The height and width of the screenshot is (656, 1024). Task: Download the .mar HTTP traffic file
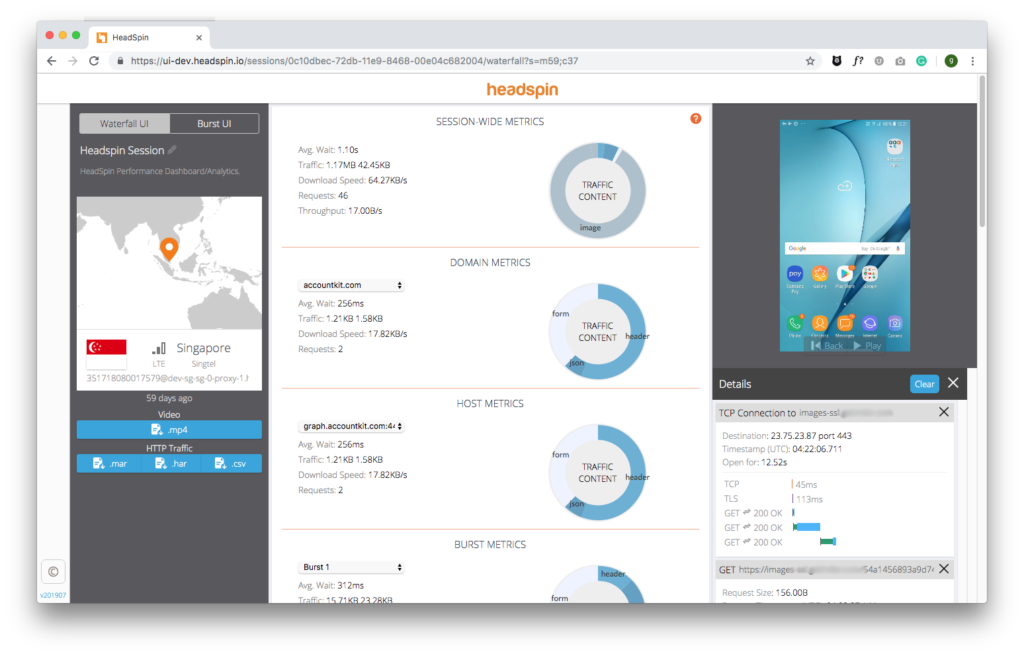click(x=108, y=463)
